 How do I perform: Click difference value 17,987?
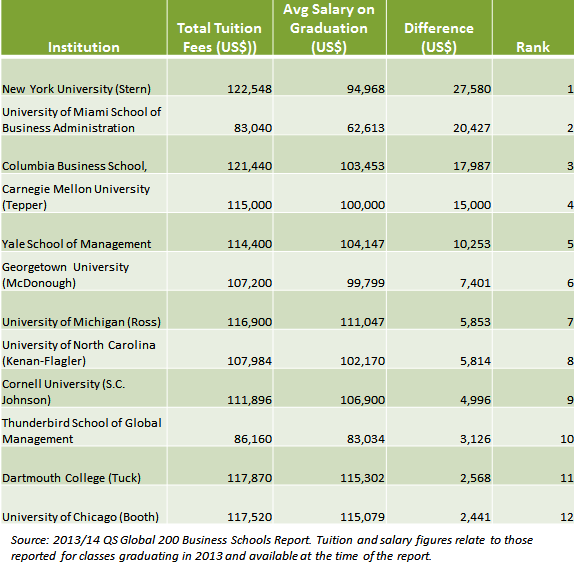(472, 166)
